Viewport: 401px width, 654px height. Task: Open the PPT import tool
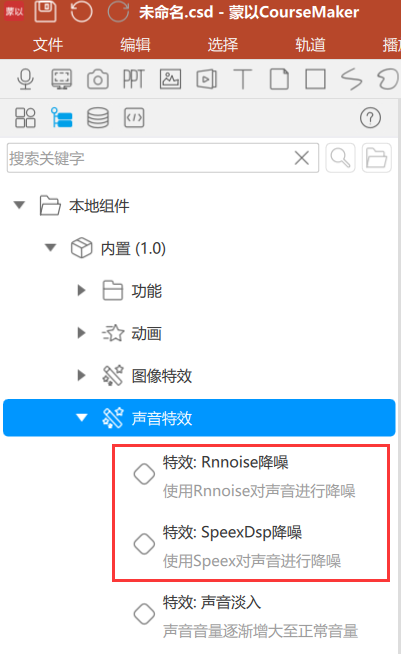134,79
